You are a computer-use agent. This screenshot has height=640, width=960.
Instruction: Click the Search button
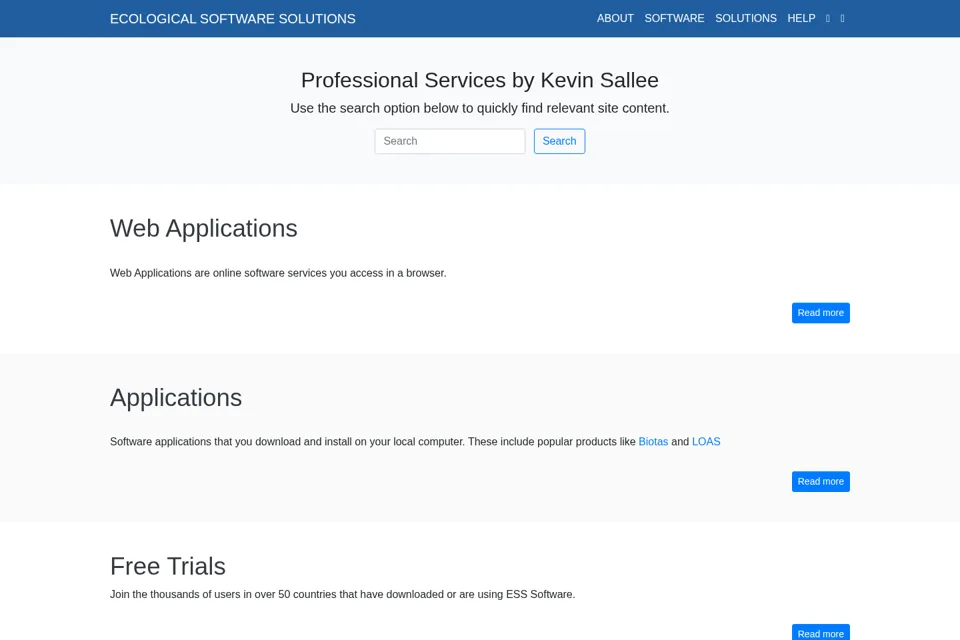click(559, 141)
